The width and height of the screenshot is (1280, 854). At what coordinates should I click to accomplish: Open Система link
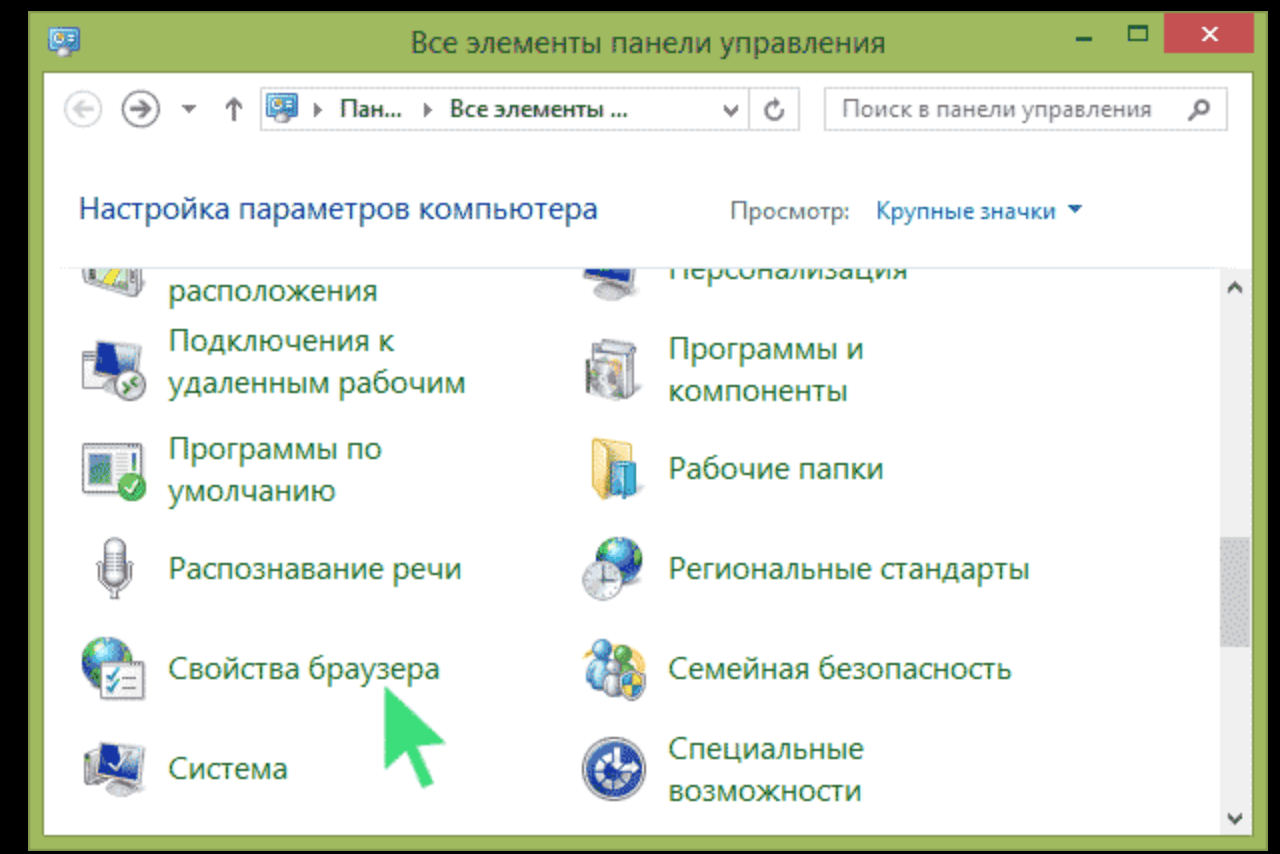coord(228,769)
